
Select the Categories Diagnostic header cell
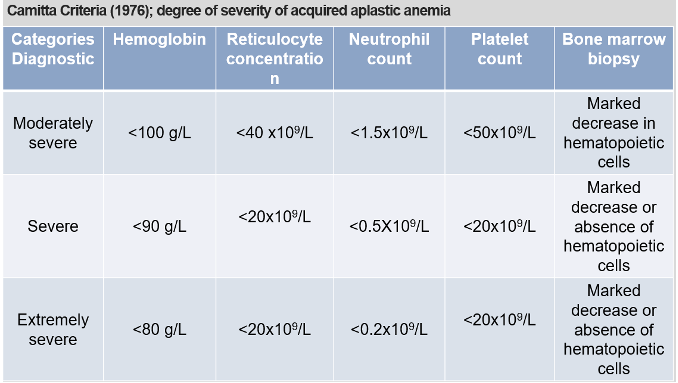click(53, 58)
